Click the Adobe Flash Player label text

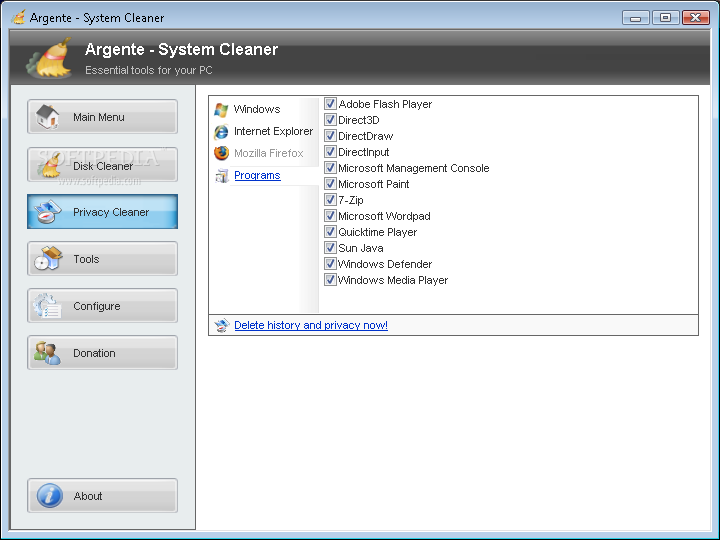[385, 104]
